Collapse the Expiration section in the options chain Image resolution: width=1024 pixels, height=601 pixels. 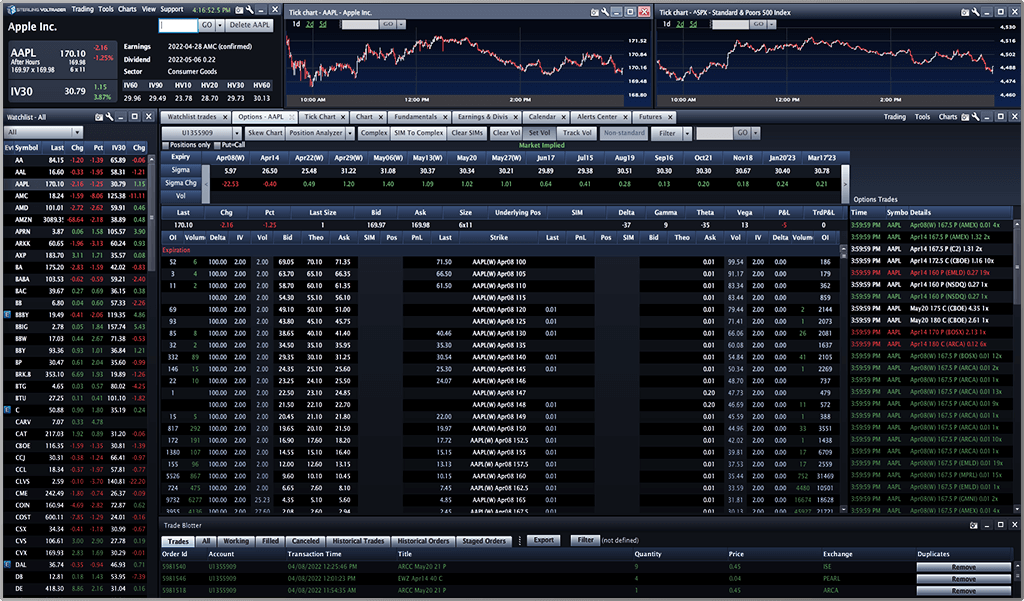[x=176, y=250]
